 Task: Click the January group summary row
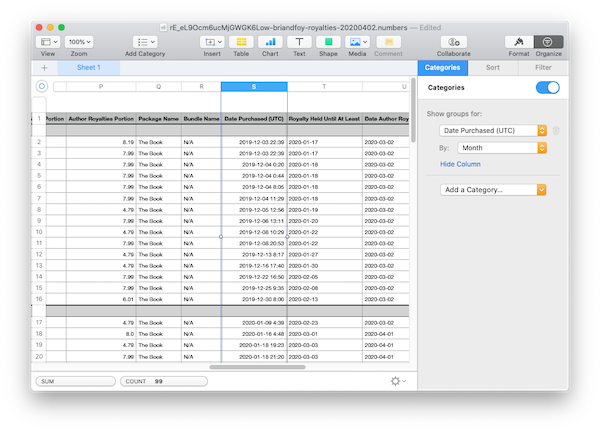tap(227, 311)
